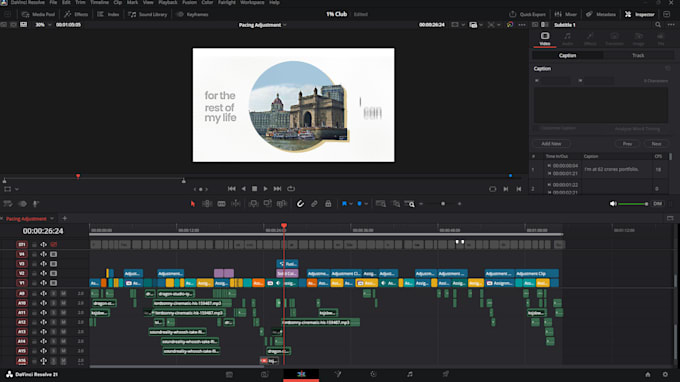Select the Caption tab

pyautogui.click(x=567, y=56)
